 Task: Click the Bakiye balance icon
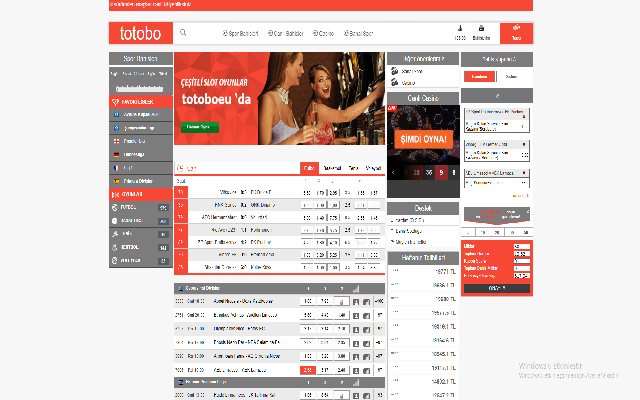click(x=481, y=30)
